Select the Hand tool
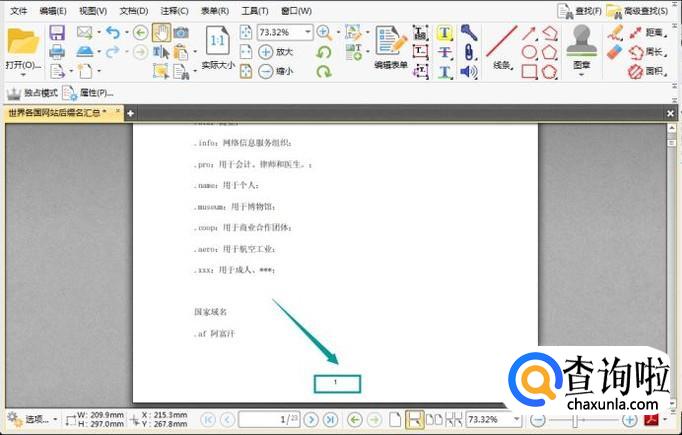 [161, 33]
